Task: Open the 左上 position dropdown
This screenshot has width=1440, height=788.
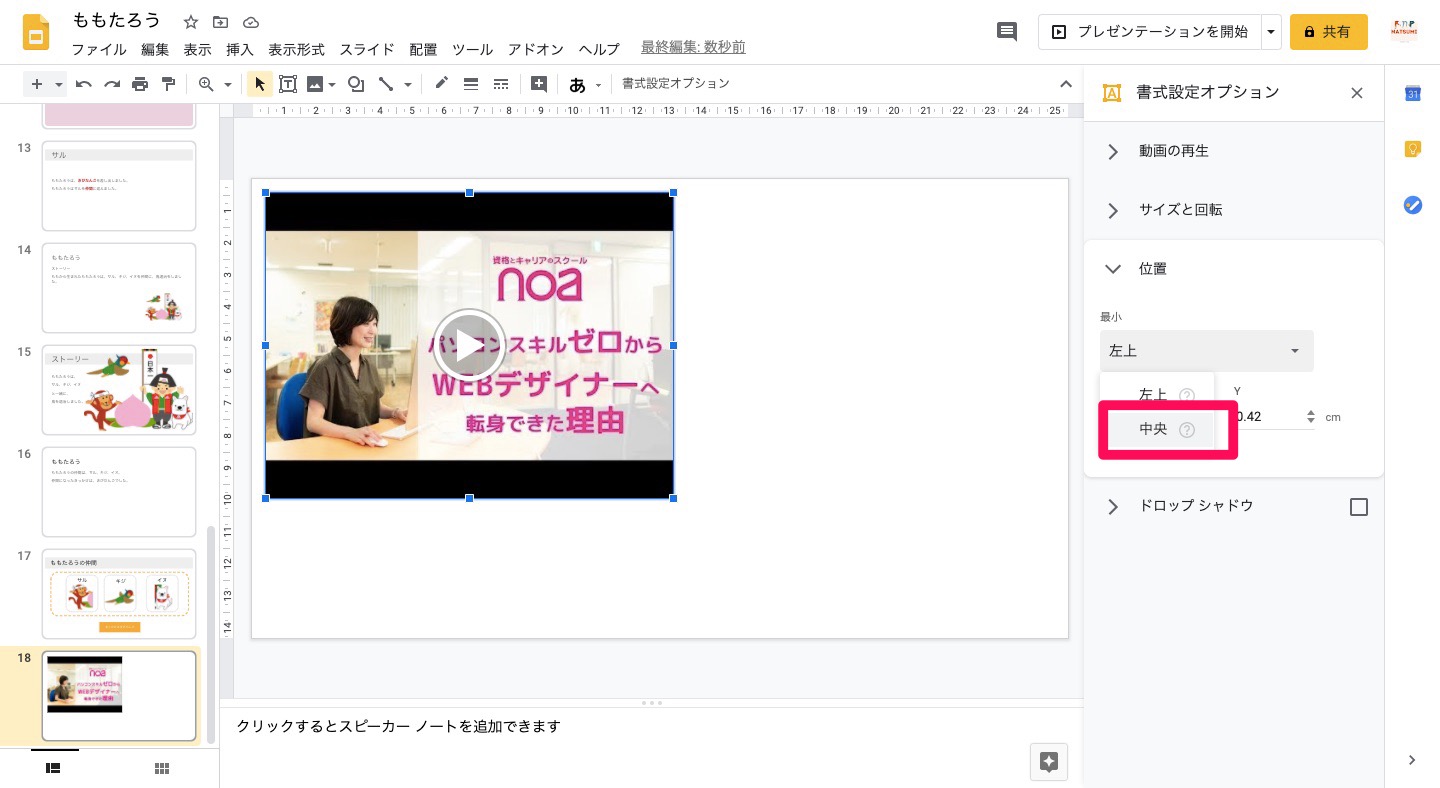Action: [x=1206, y=351]
